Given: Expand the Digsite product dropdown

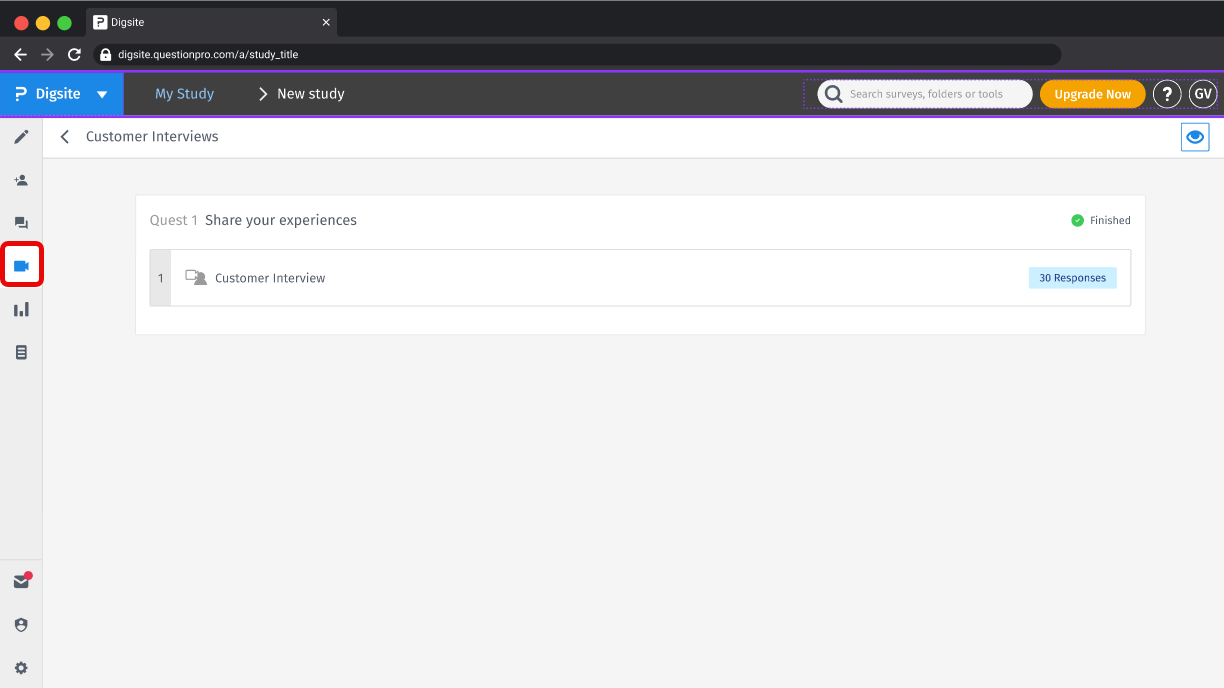Looking at the screenshot, I should [x=101, y=93].
